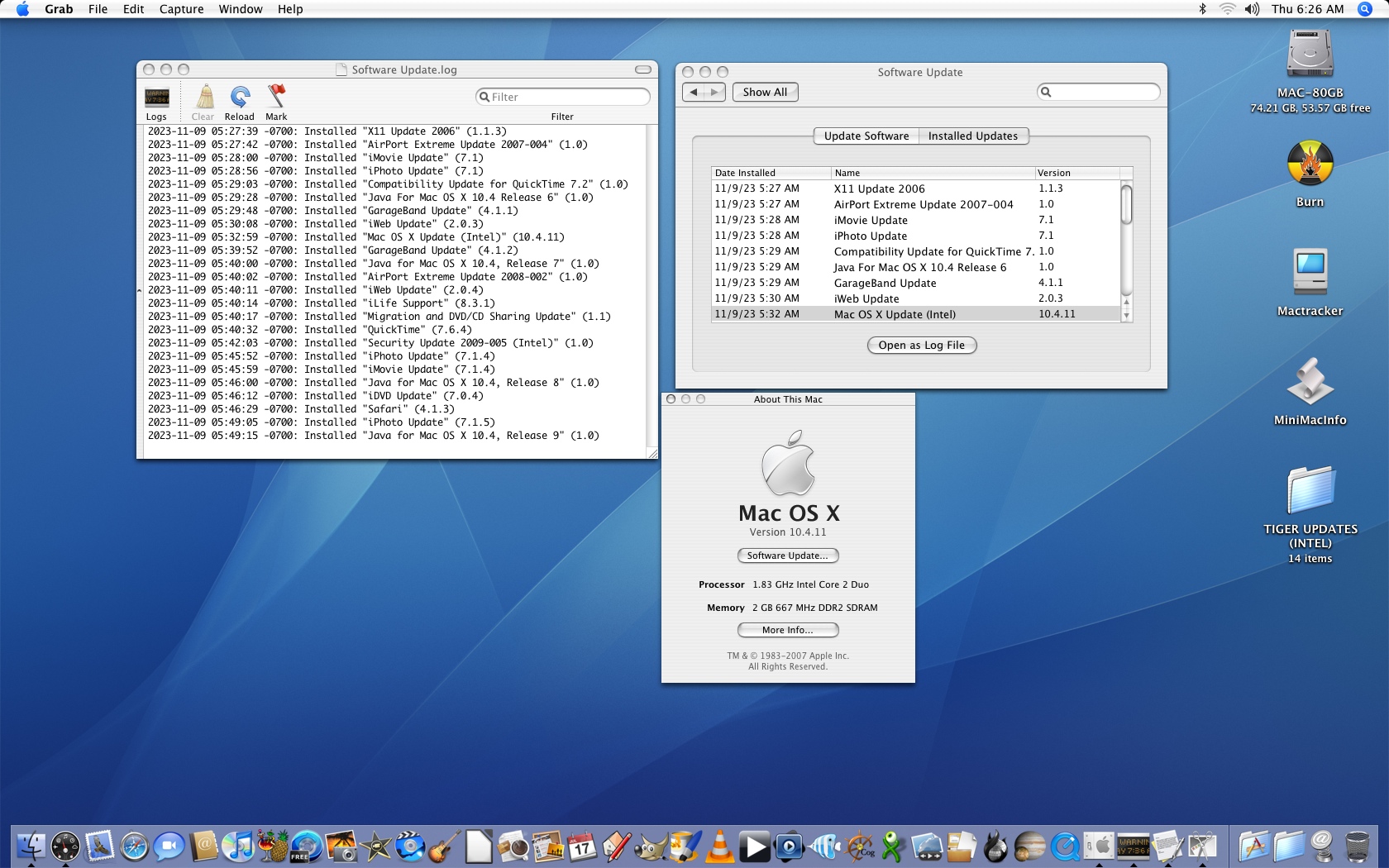Click the down arrow of Installed Updates scrollbar
Screen dimensions: 1389x868
(x=1126, y=316)
